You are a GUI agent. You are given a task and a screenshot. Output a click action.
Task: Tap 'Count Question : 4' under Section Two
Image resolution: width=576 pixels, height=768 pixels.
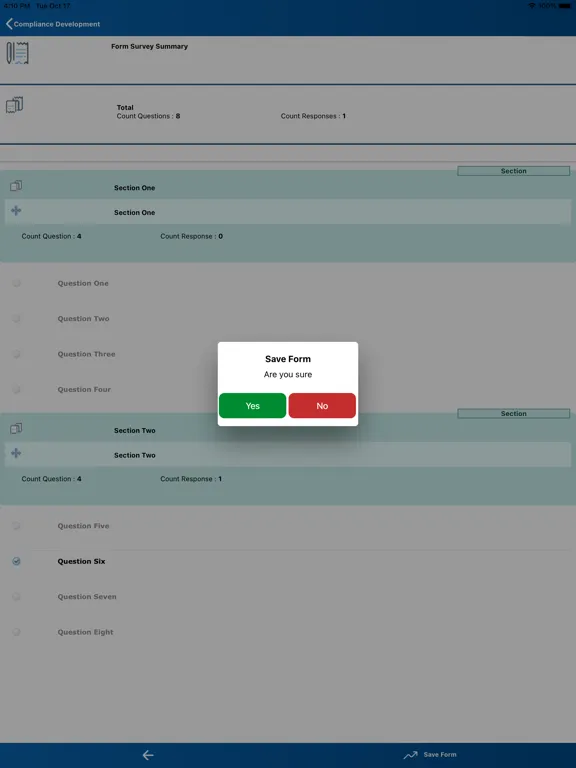51,479
